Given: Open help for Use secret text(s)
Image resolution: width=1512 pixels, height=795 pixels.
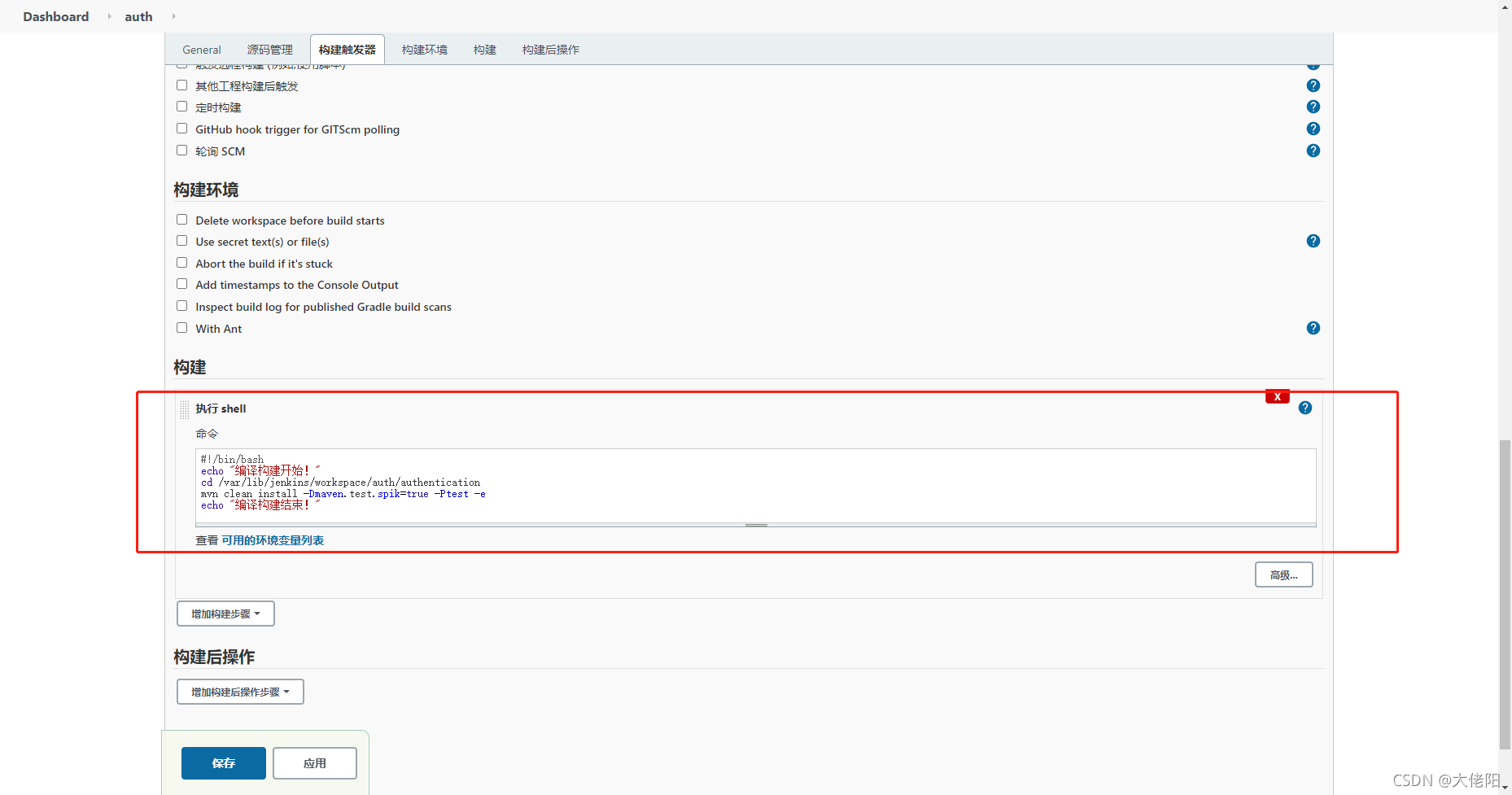Looking at the screenshot, I should click(1313, 241).
